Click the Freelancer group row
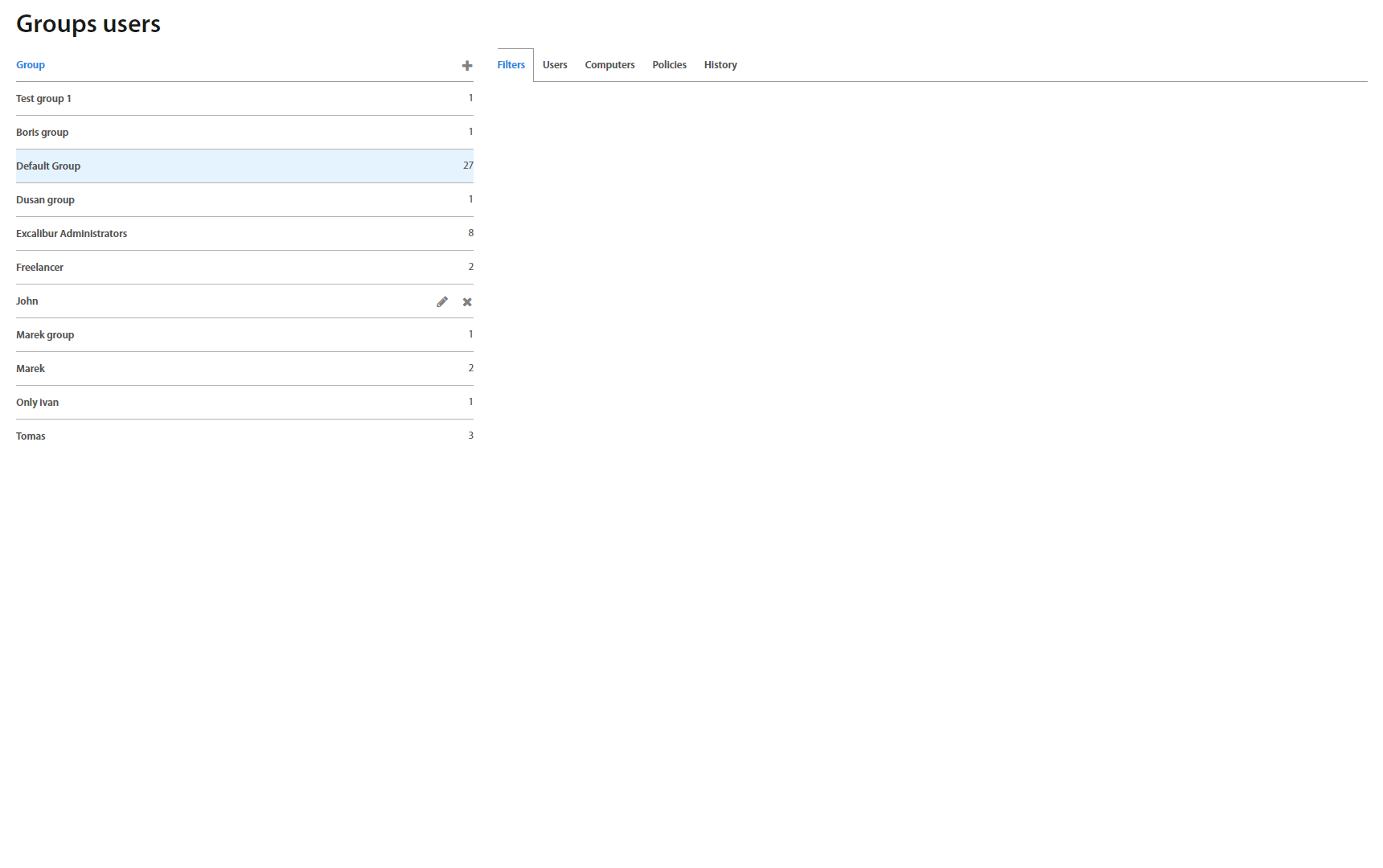This screenshot has width=1383, height=868. 39,268
